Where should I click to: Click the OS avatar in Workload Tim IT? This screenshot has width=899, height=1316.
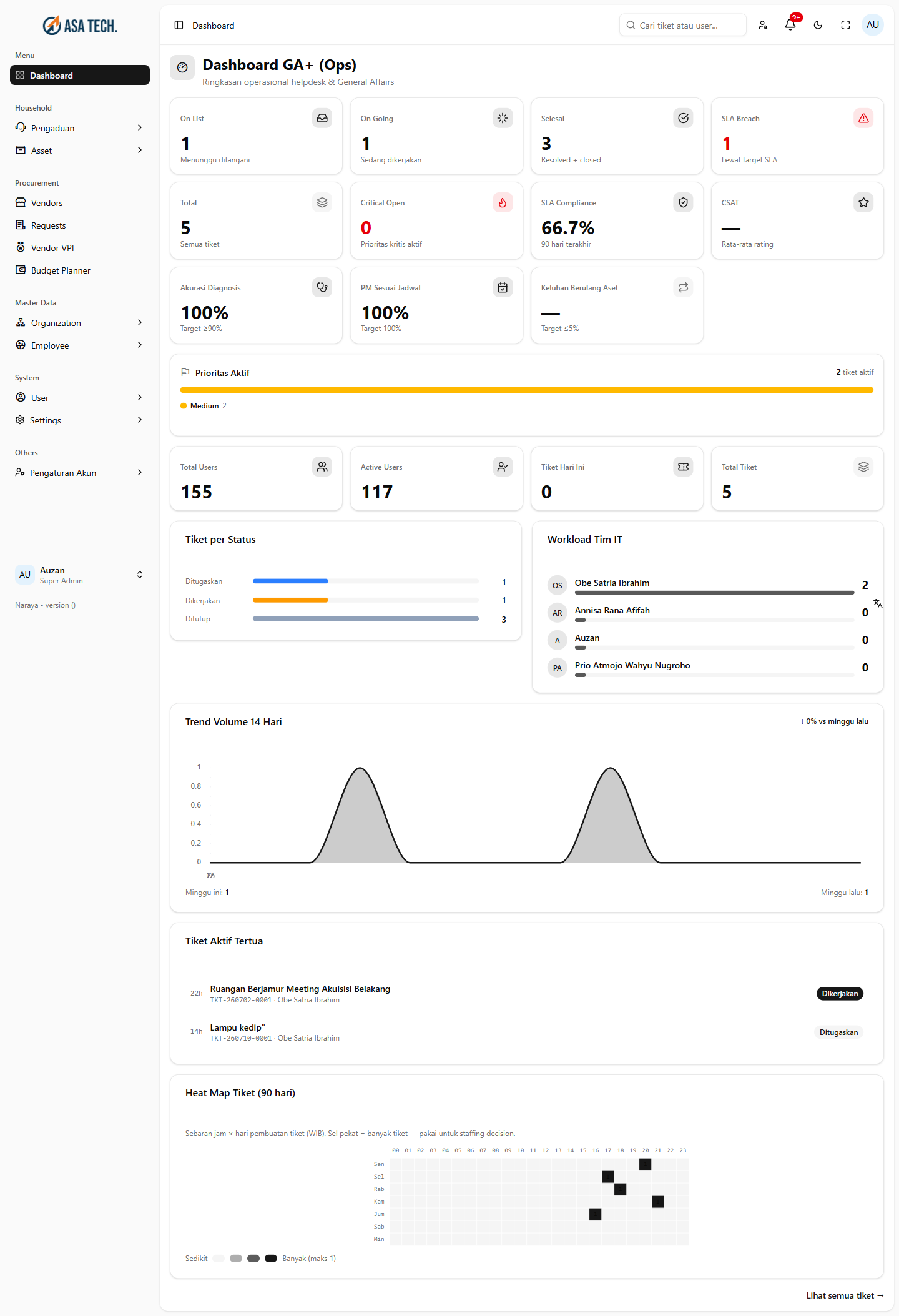click(x=558, y=585)
